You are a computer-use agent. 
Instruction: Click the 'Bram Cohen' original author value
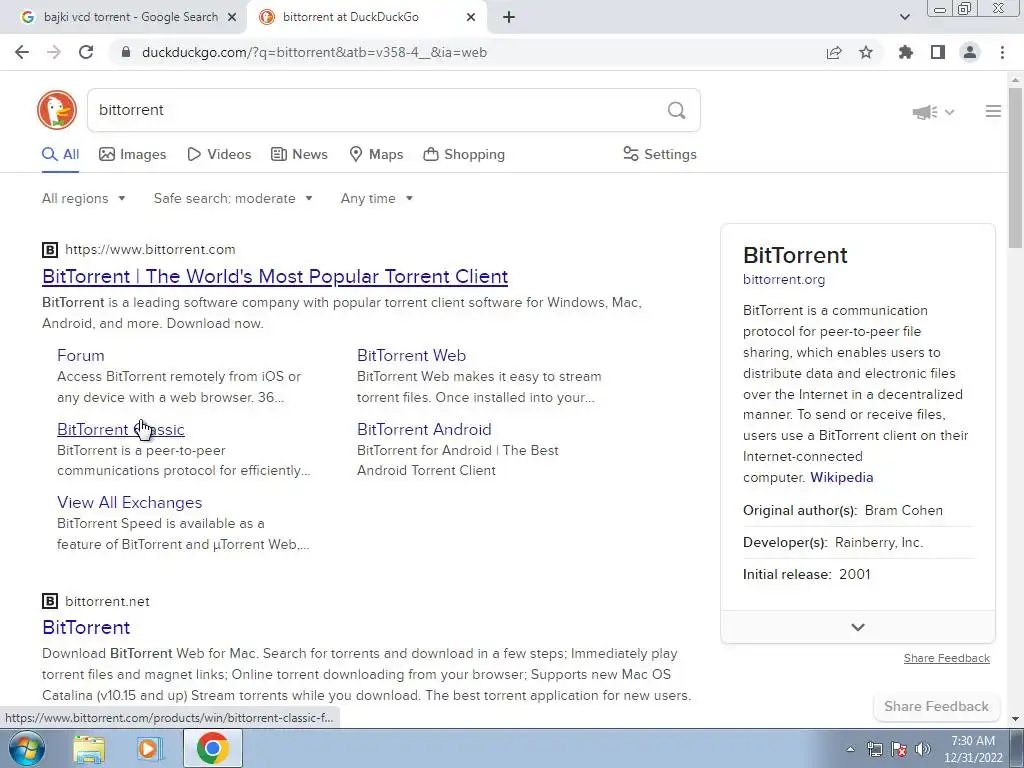[x=904, y=511]
